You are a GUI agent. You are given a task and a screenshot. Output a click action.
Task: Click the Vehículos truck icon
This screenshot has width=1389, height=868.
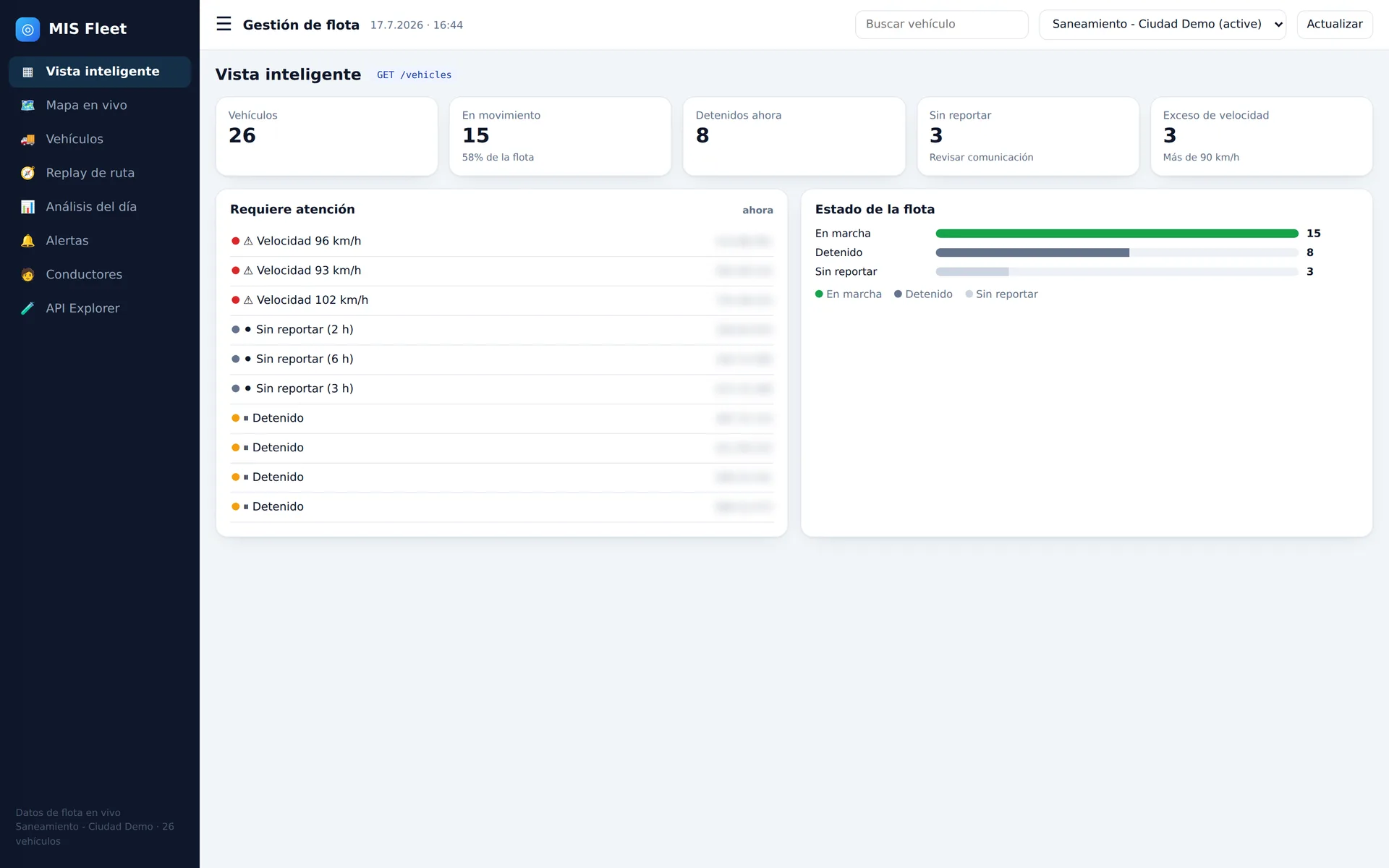tap(27, 139)
